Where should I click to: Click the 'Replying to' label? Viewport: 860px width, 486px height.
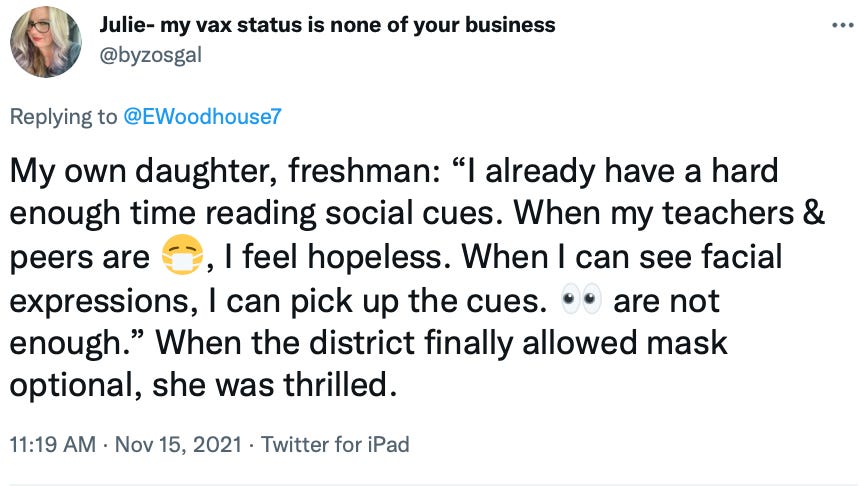(64, 117)
